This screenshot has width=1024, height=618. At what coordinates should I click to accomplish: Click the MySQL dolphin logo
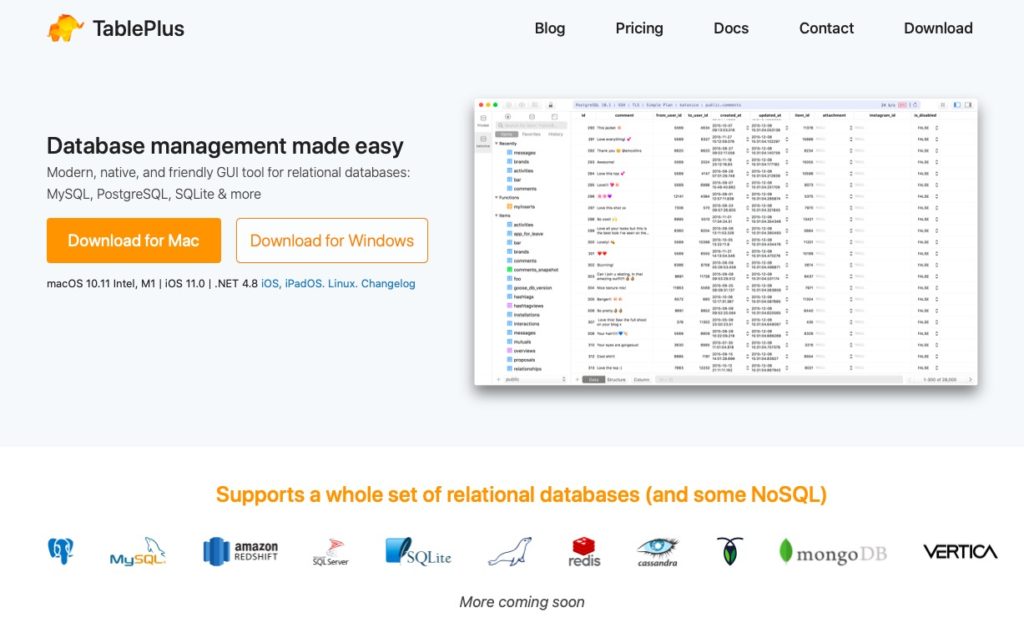tap(137, 552)
